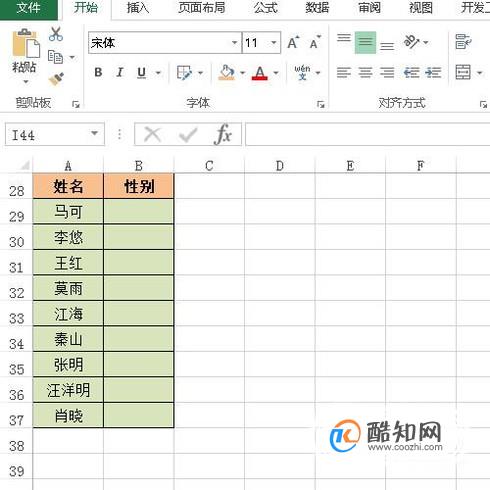Open the font size dropdown showing 11
This screenshot has height=490, width=490.
(x=274, y=43)
